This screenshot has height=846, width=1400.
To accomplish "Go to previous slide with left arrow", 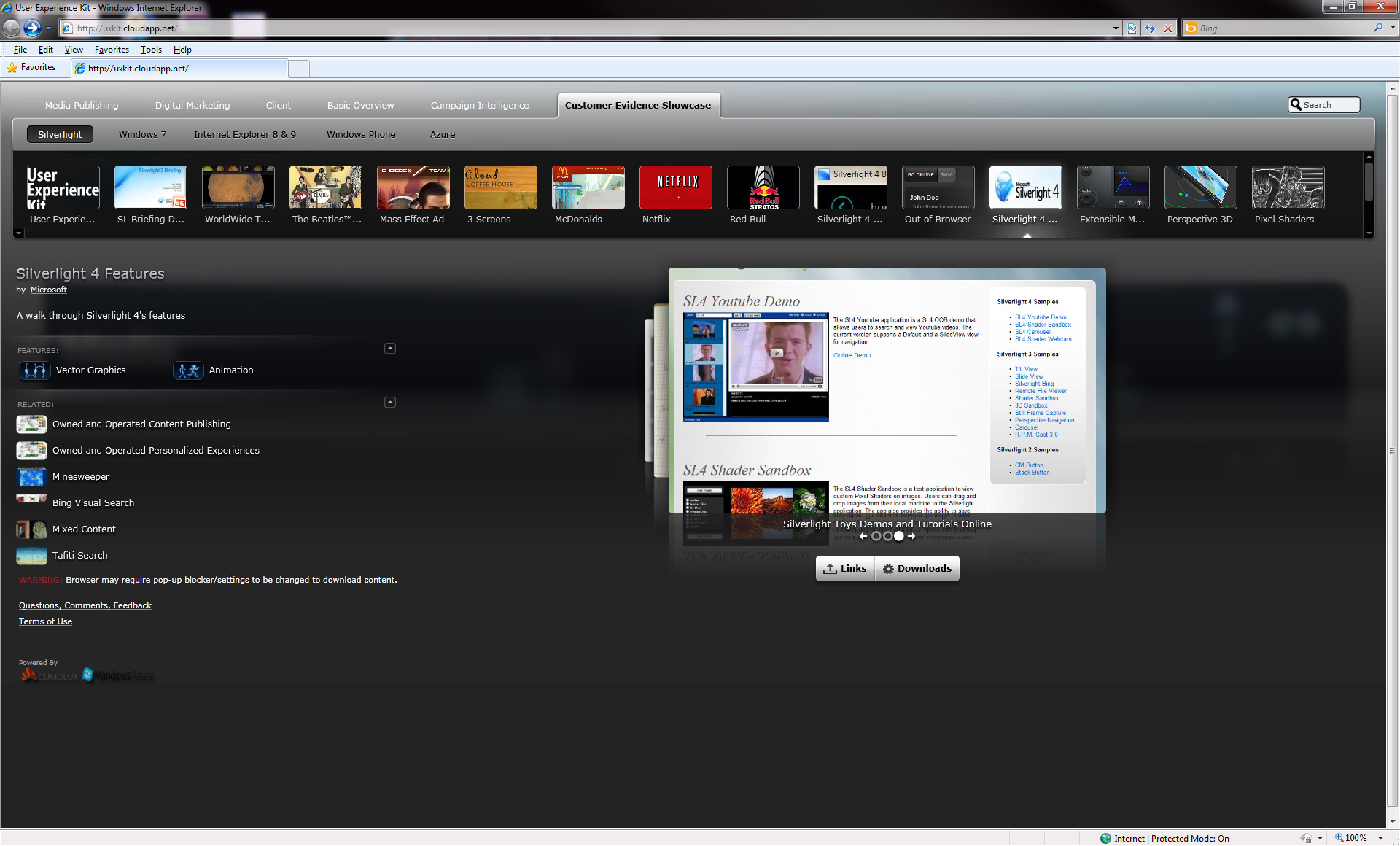I will click(863, 536).
